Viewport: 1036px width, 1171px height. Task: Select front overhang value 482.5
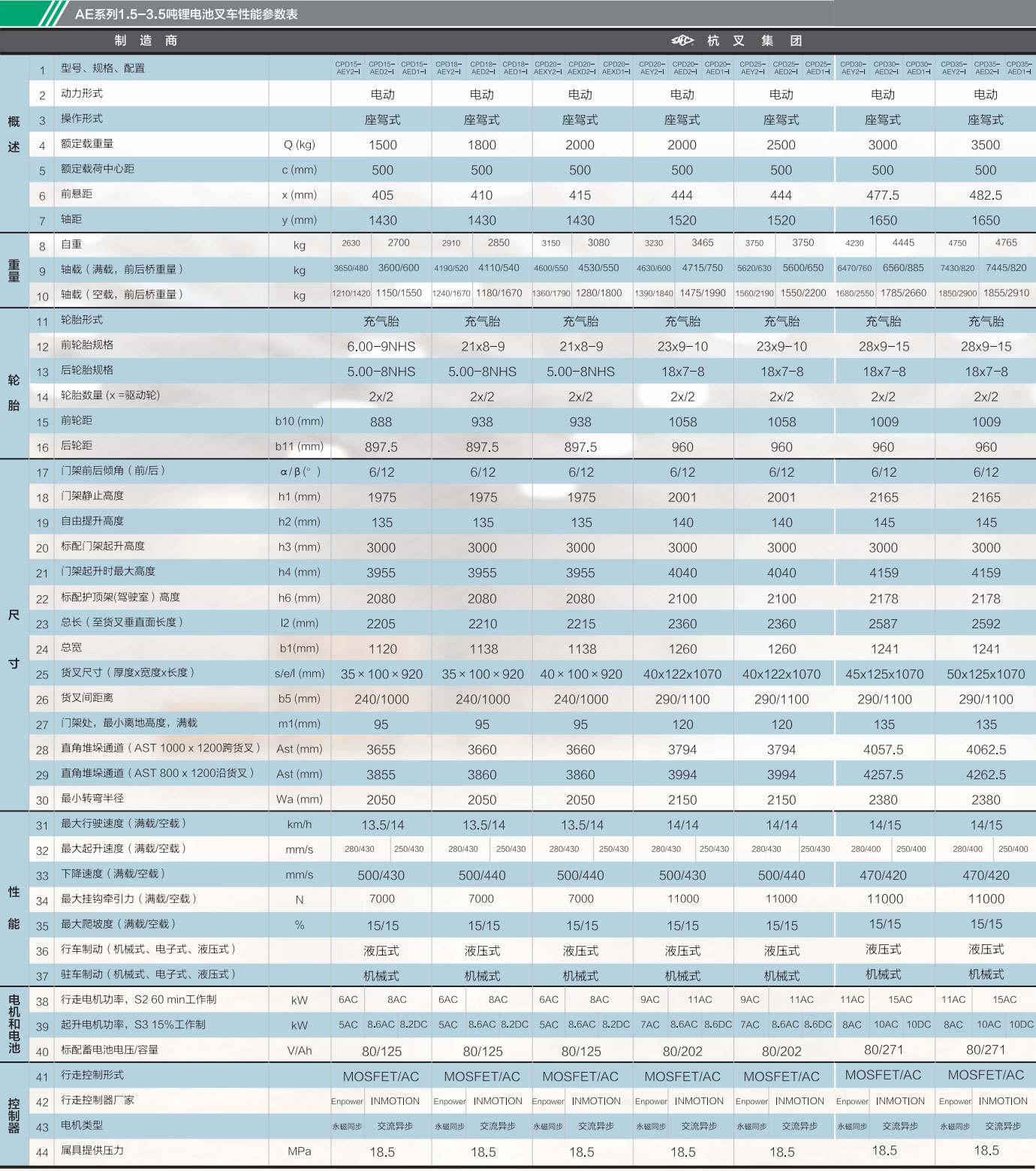coord(986,195)
